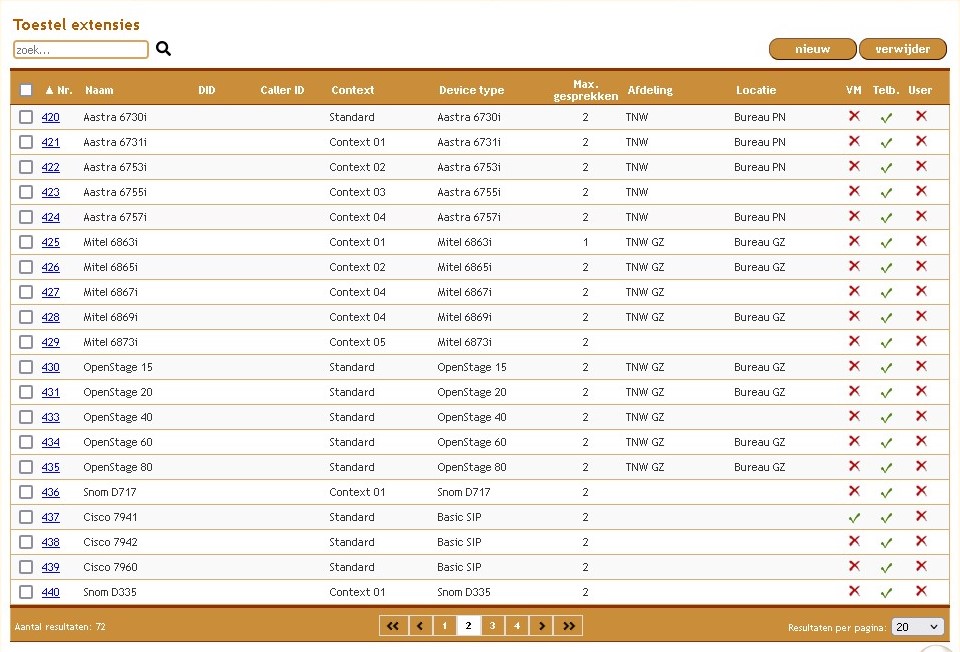Viewport: 960px width, 652px height.
Task: Click the VM red cross for OpenStage 40
Action: pos(854,416)
